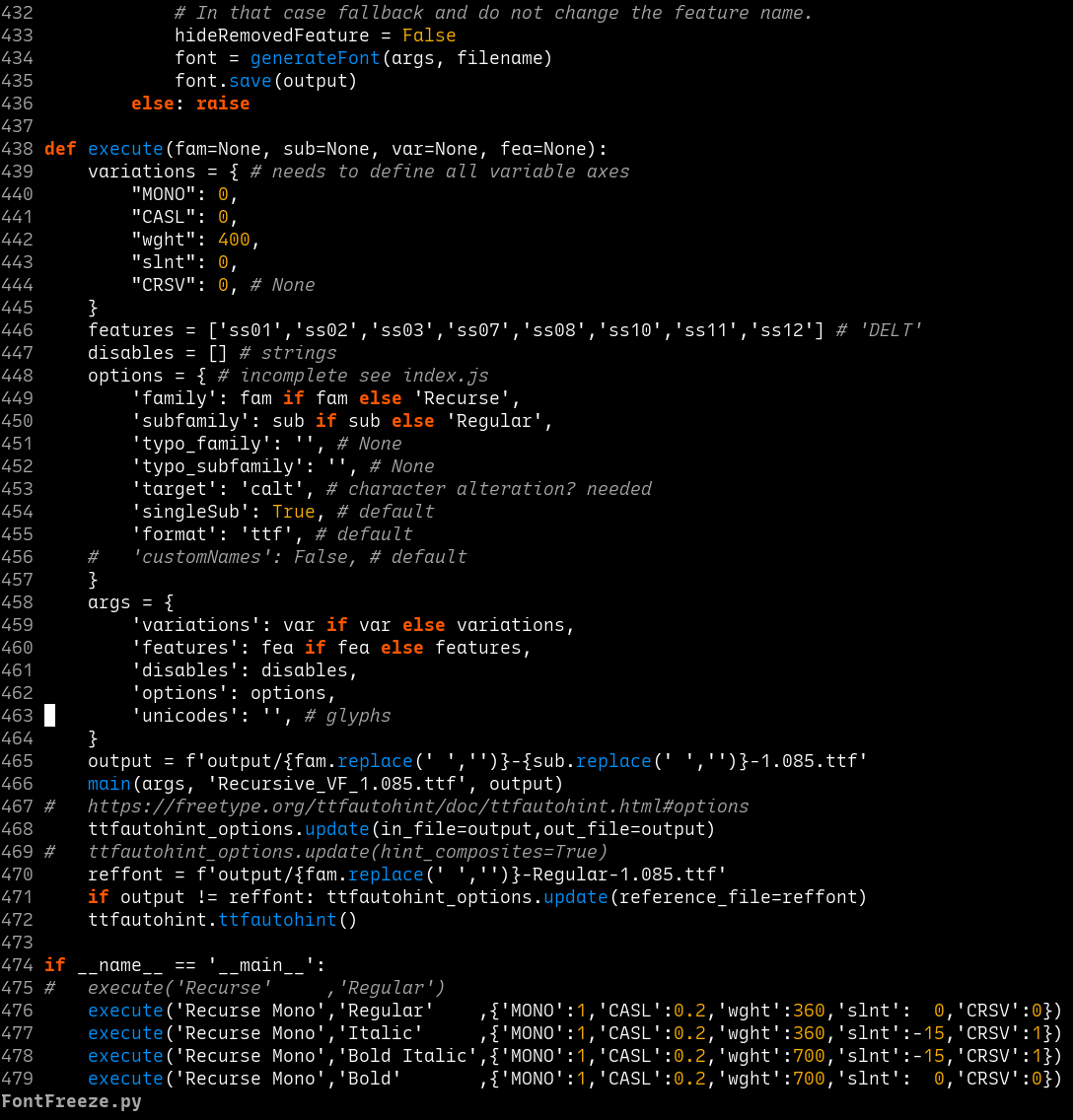Click the cursor block on line 463

pyautogui.click(x=50, y=716)
